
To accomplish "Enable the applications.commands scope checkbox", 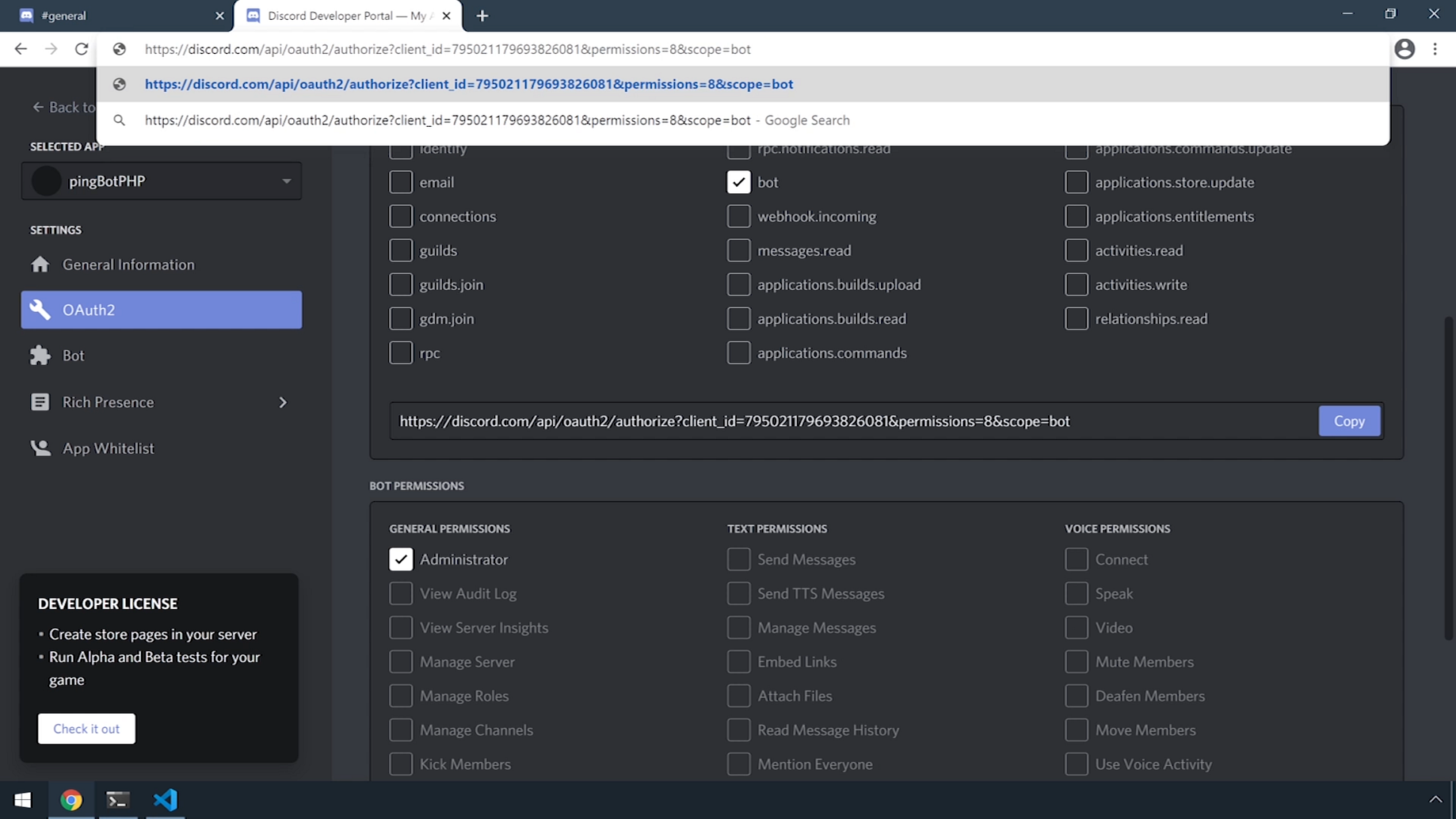I will [738, 352].
